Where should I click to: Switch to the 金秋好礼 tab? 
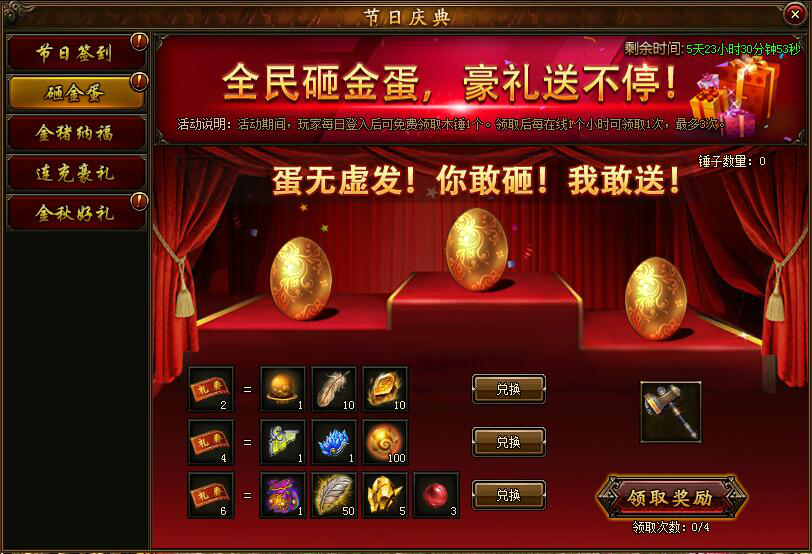[76, 213]
